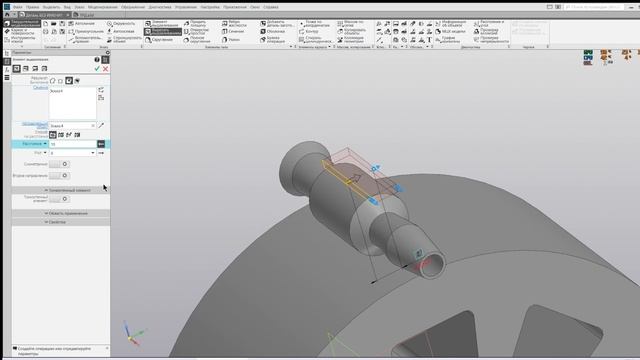Toggle the Thin-walled element switch
The image size is (640, 360).
tap(60, 199)
